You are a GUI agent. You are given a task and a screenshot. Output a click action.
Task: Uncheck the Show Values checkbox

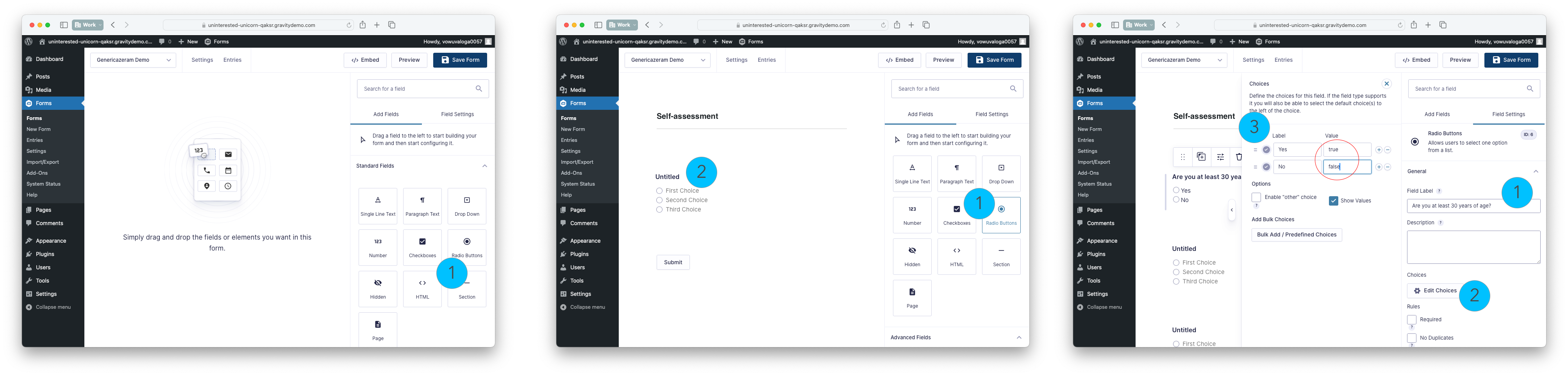coord(1333,201)
